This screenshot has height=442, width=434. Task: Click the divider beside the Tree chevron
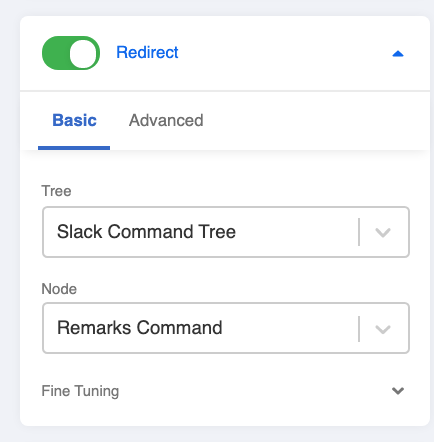(359, 232)
